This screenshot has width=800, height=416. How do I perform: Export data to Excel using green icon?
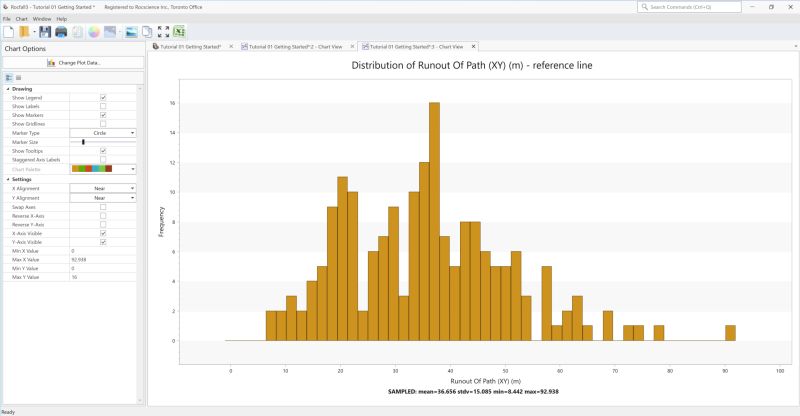tap(179, 32)
